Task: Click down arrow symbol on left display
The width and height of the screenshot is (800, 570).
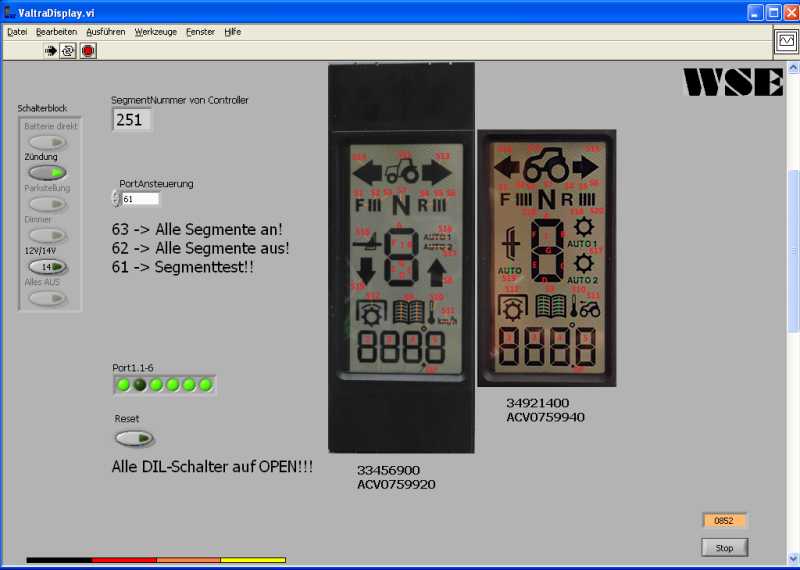Action: tap(366, 271)
